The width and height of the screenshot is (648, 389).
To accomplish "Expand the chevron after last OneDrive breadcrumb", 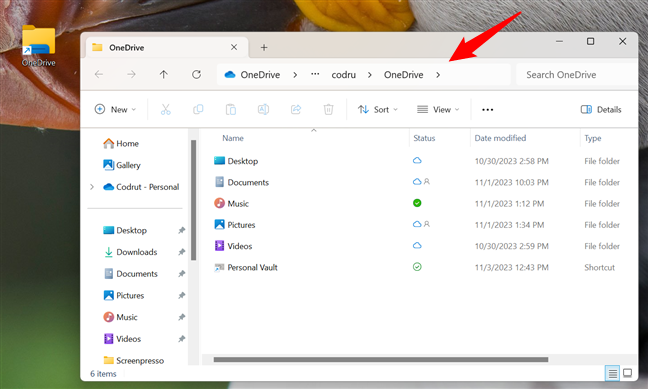I will point(438,75).
